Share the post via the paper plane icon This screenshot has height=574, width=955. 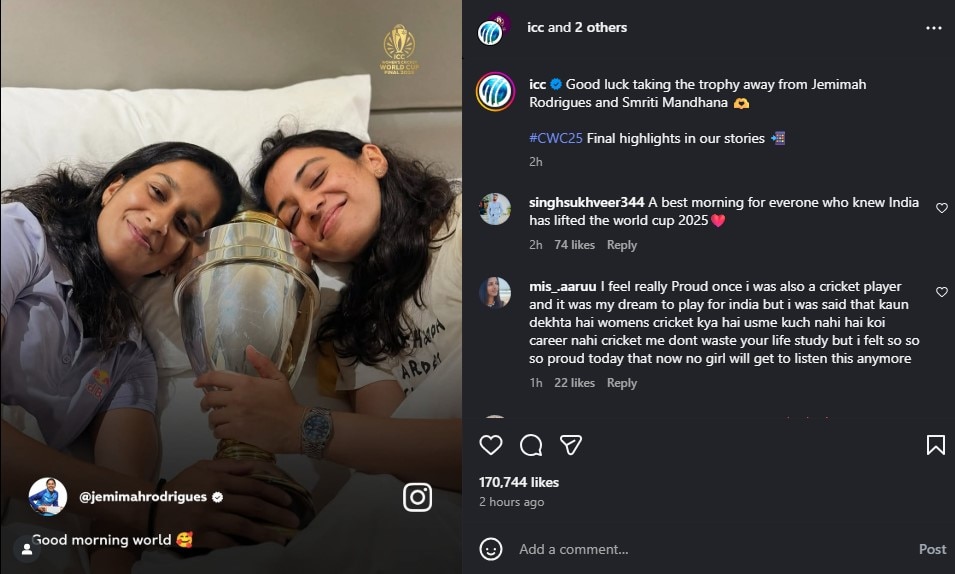pyautogui.click(x=570, y=445)
